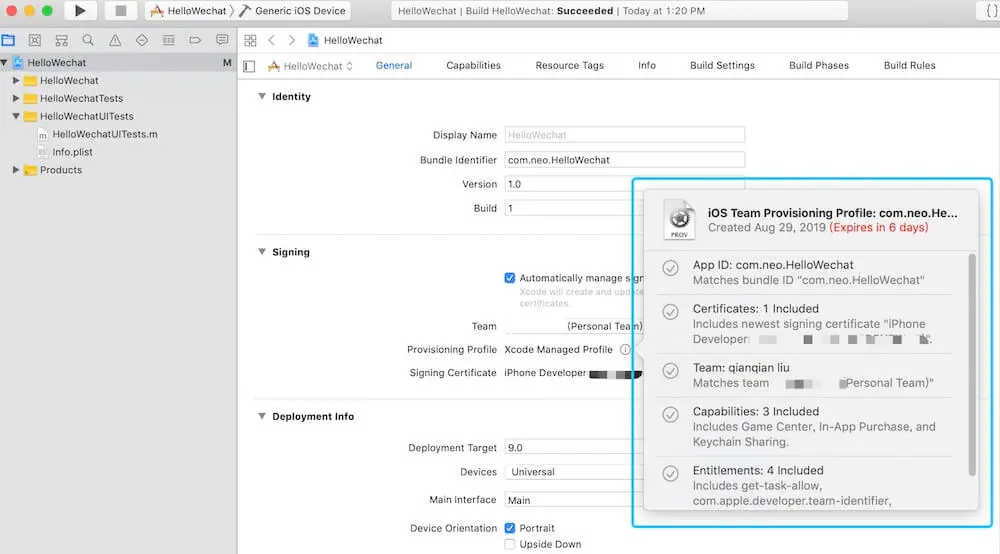Go forward in editor history

pyautogui.click(x=291, y=40)
